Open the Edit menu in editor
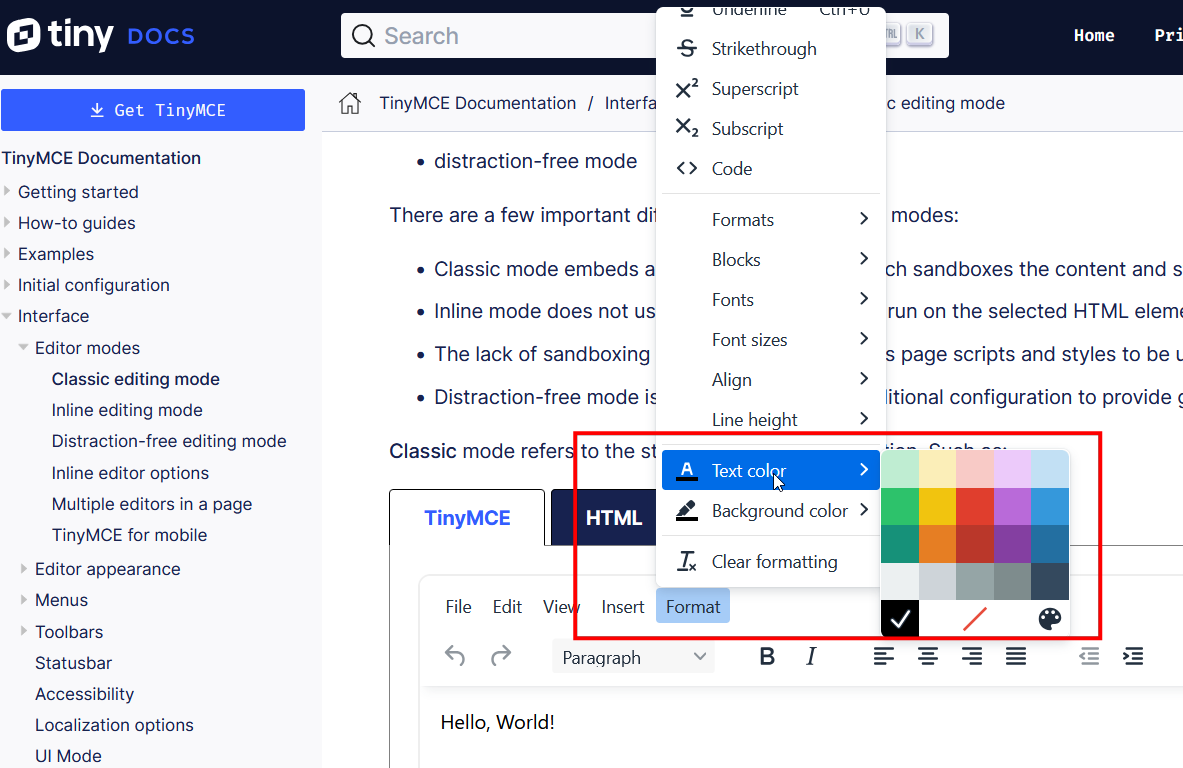The width and height of the screenshot is (1183, 768). click(x=507, y=607)
